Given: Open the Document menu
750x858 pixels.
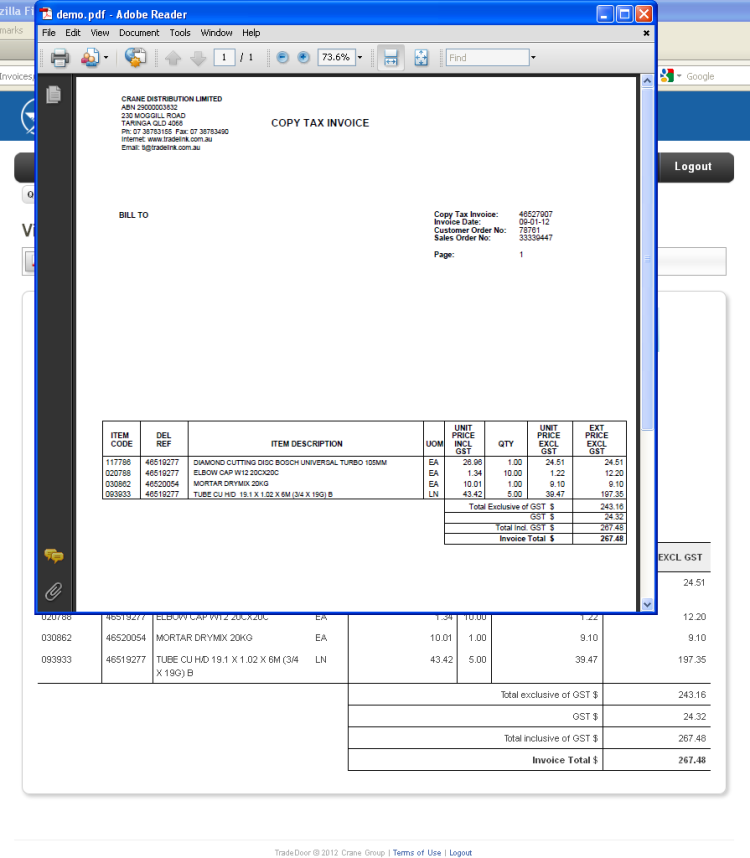Looking at the screenshot, I should 139,33.
